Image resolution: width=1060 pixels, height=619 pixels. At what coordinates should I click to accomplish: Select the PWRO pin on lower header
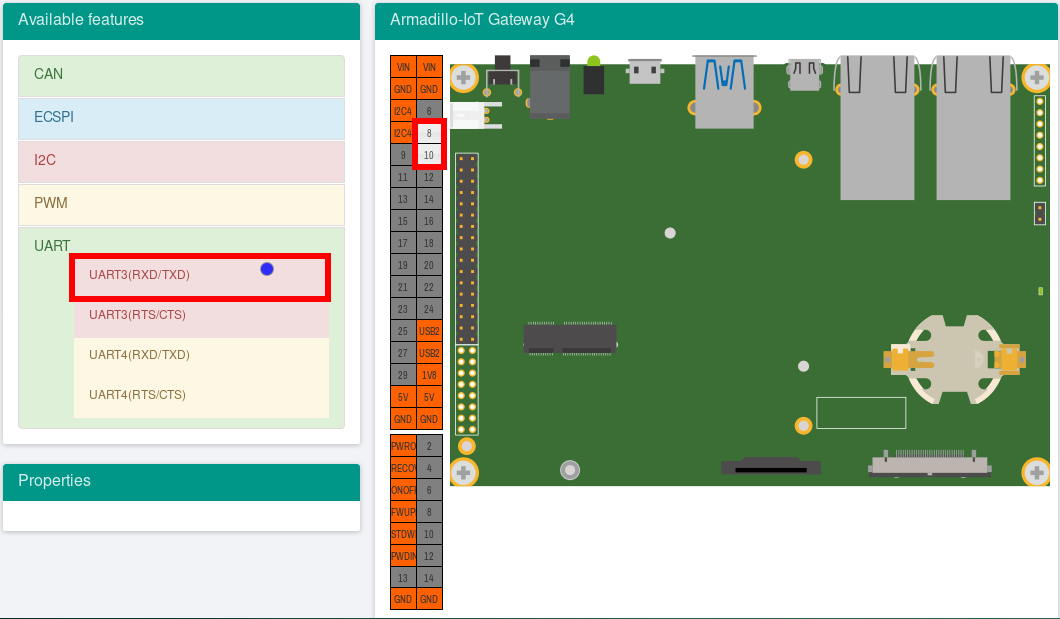point(403,446)
